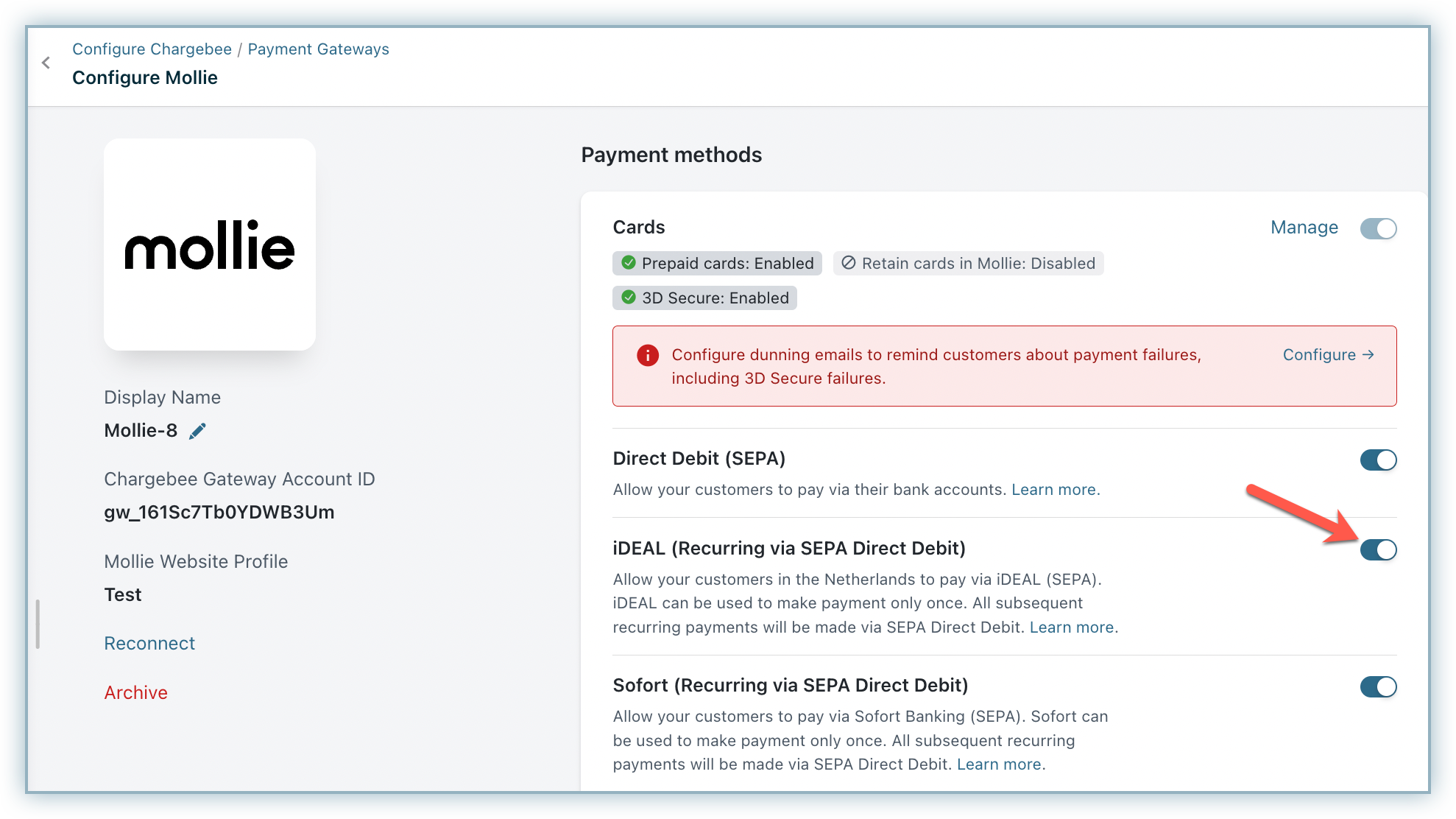The height and width of the screenshot is (819, 1456).
Task: Disable the Direct Debit (SEPA) toggle
Action: click(x=1378, y=460)
